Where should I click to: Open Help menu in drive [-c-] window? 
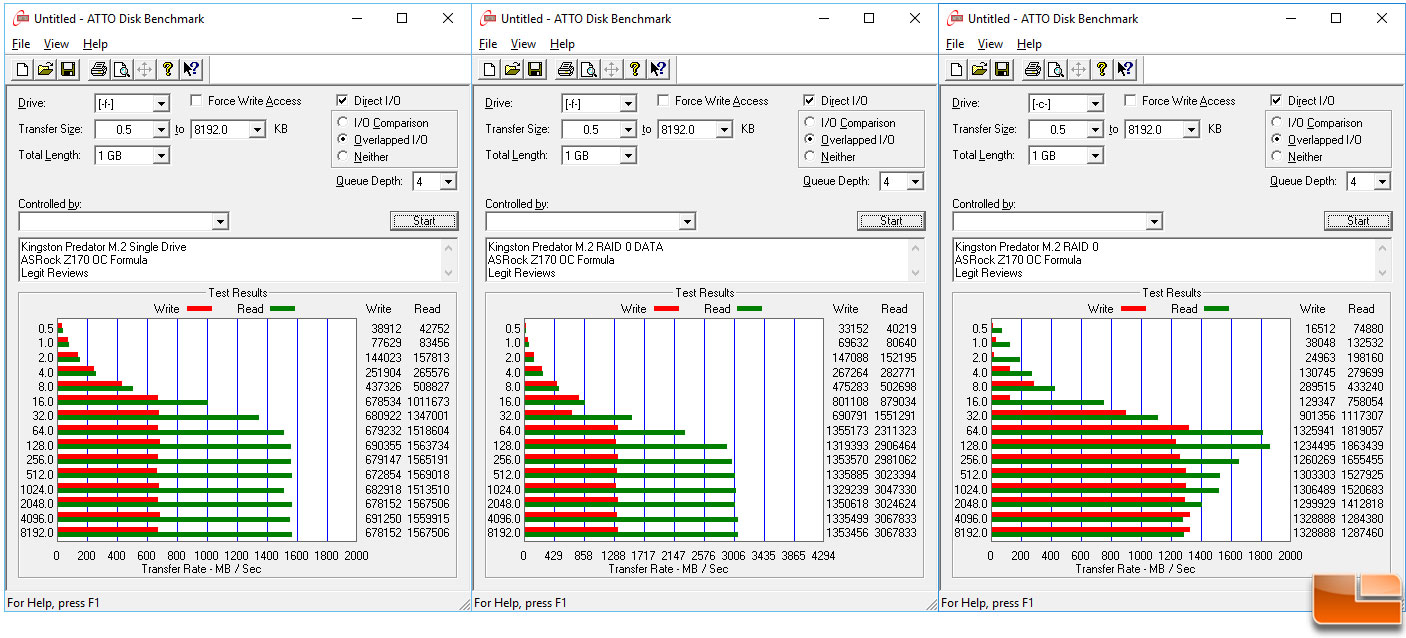click(x=1030, y=44)
